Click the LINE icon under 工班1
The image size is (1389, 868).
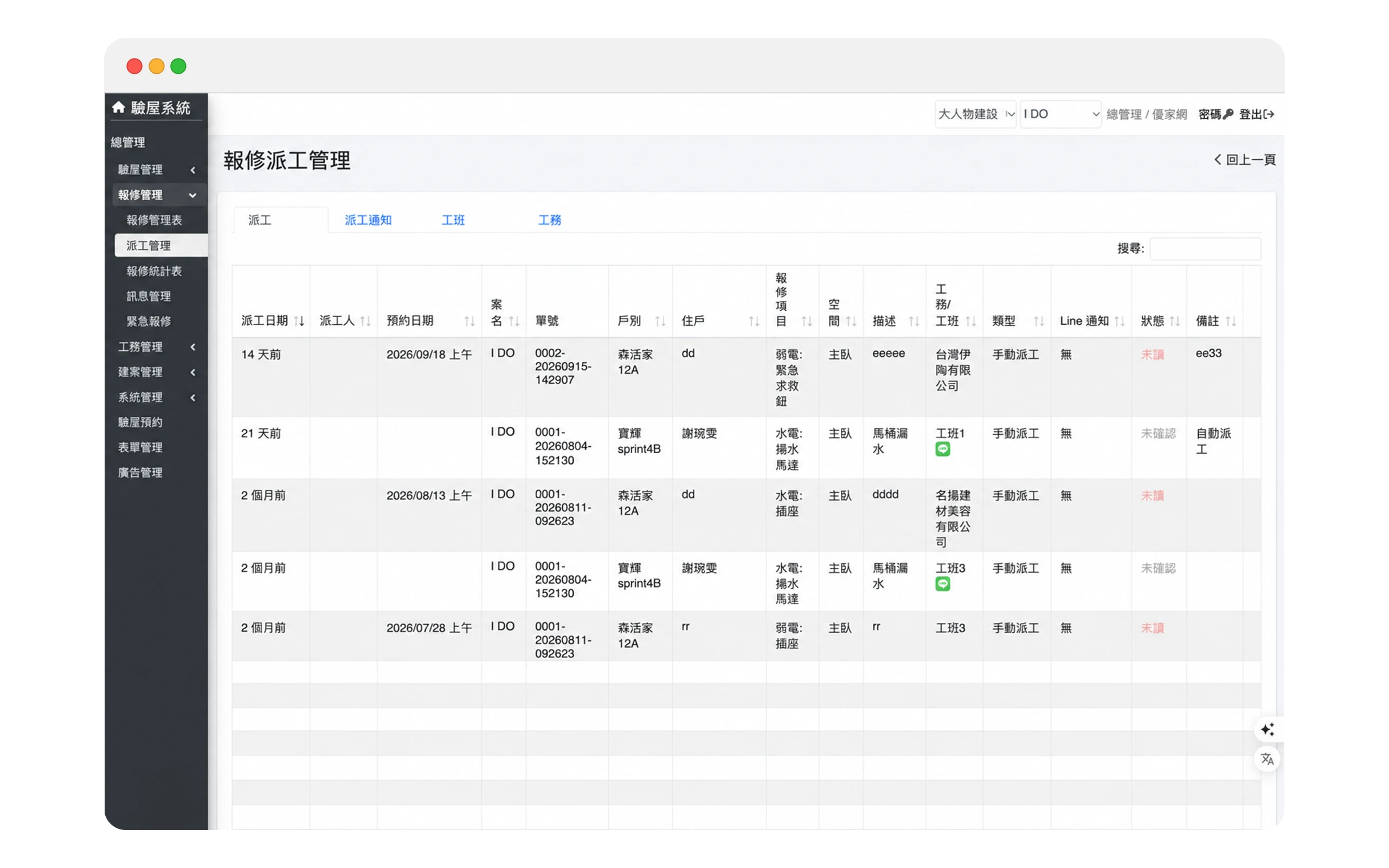942,449
